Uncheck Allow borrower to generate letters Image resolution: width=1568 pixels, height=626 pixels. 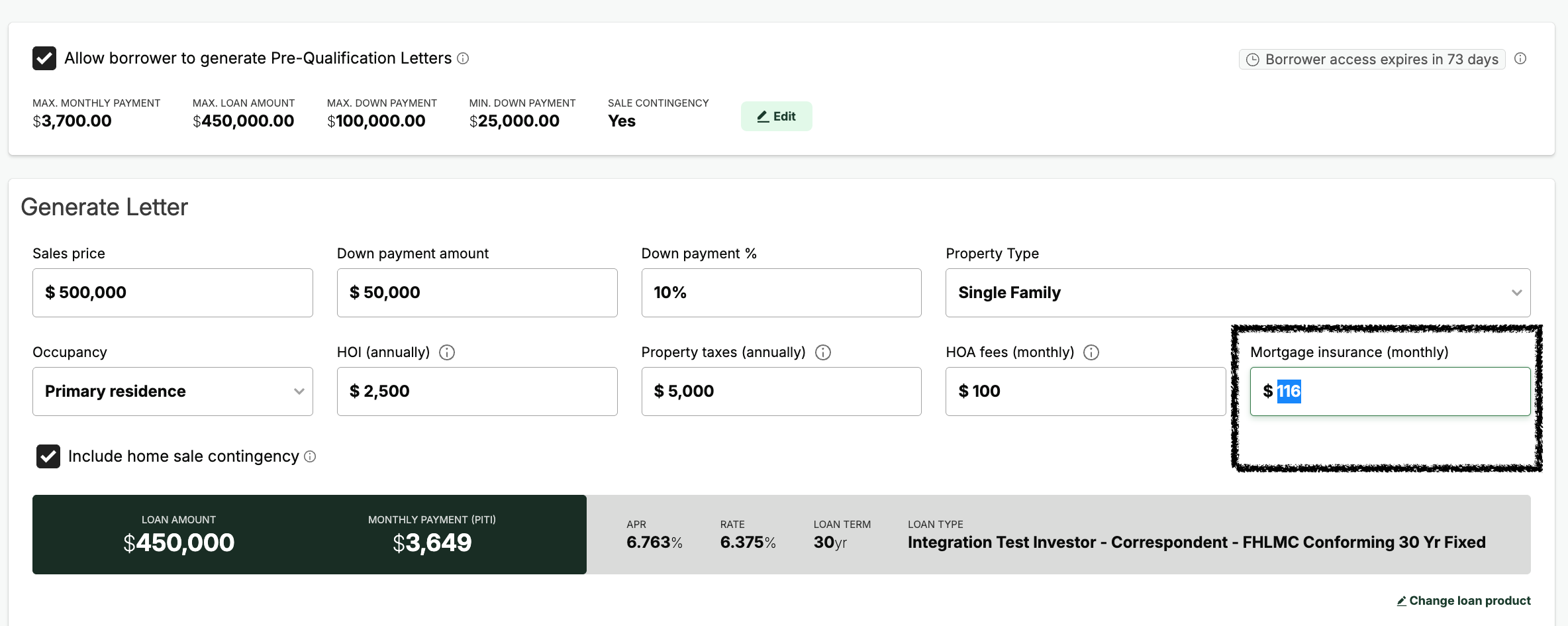coord(44,58)
